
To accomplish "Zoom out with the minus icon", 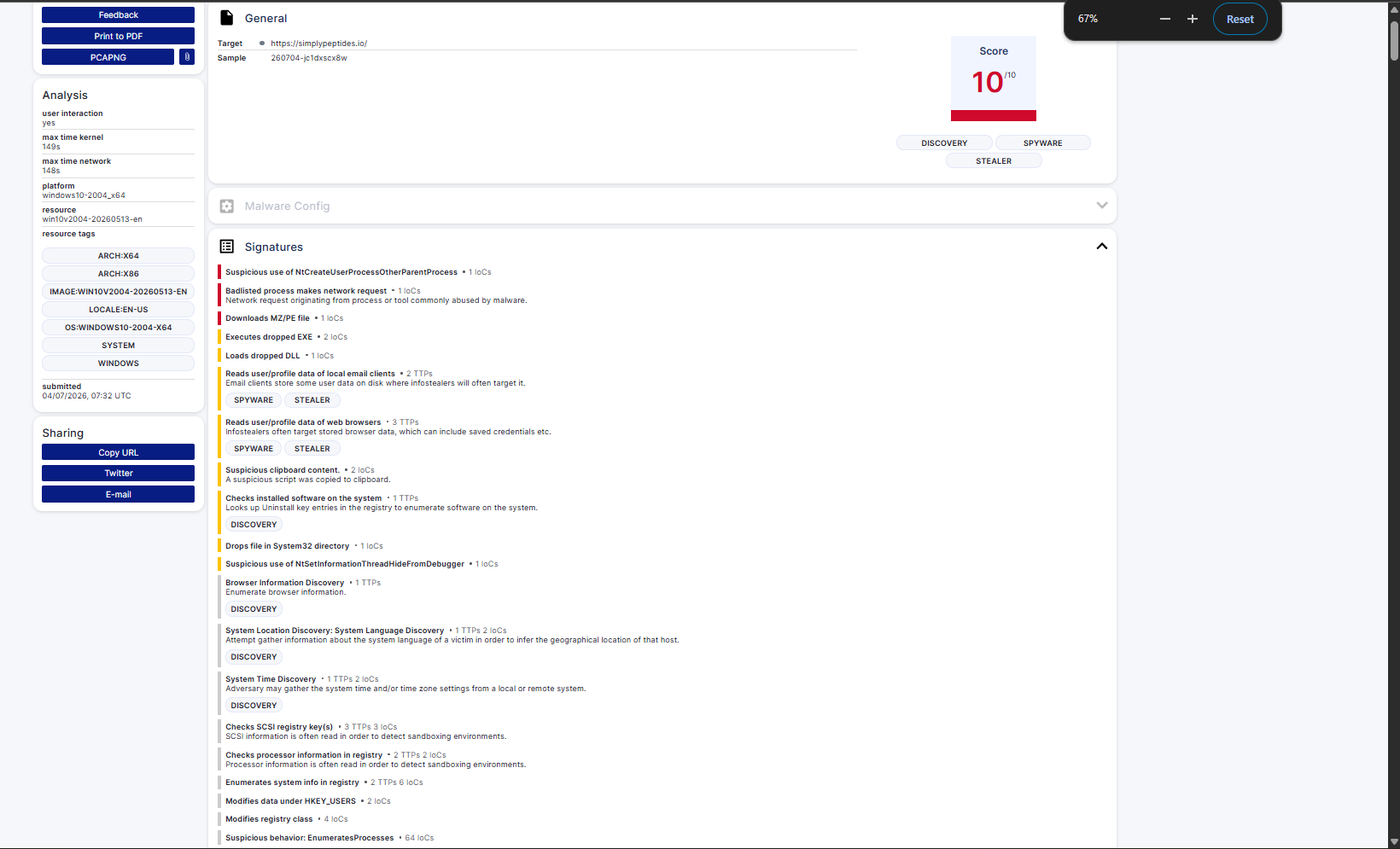I will click(x=1165, y=19).
